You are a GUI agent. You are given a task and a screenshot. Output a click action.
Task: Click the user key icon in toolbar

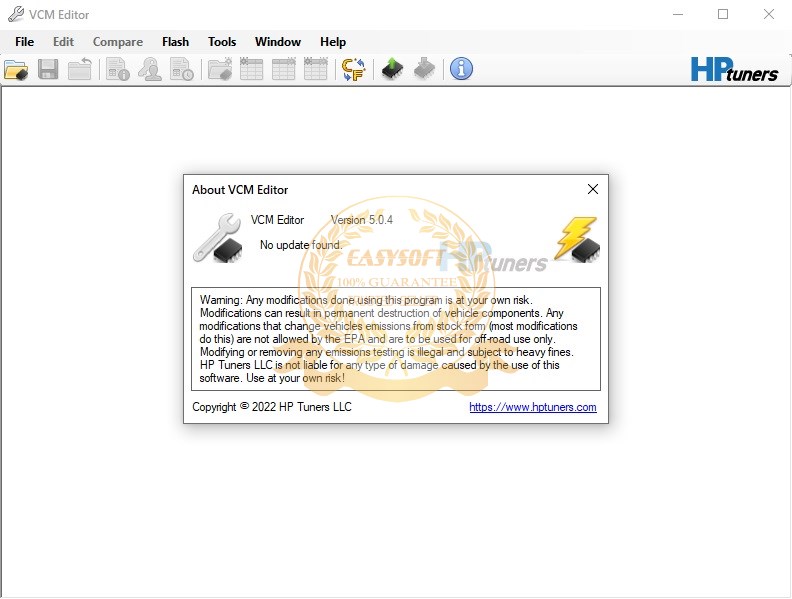click(150, 69)
